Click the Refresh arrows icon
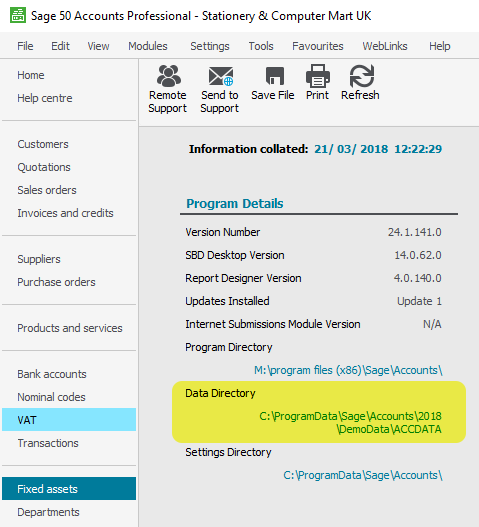This screenshot has width=479, height=527. [362, 76]
